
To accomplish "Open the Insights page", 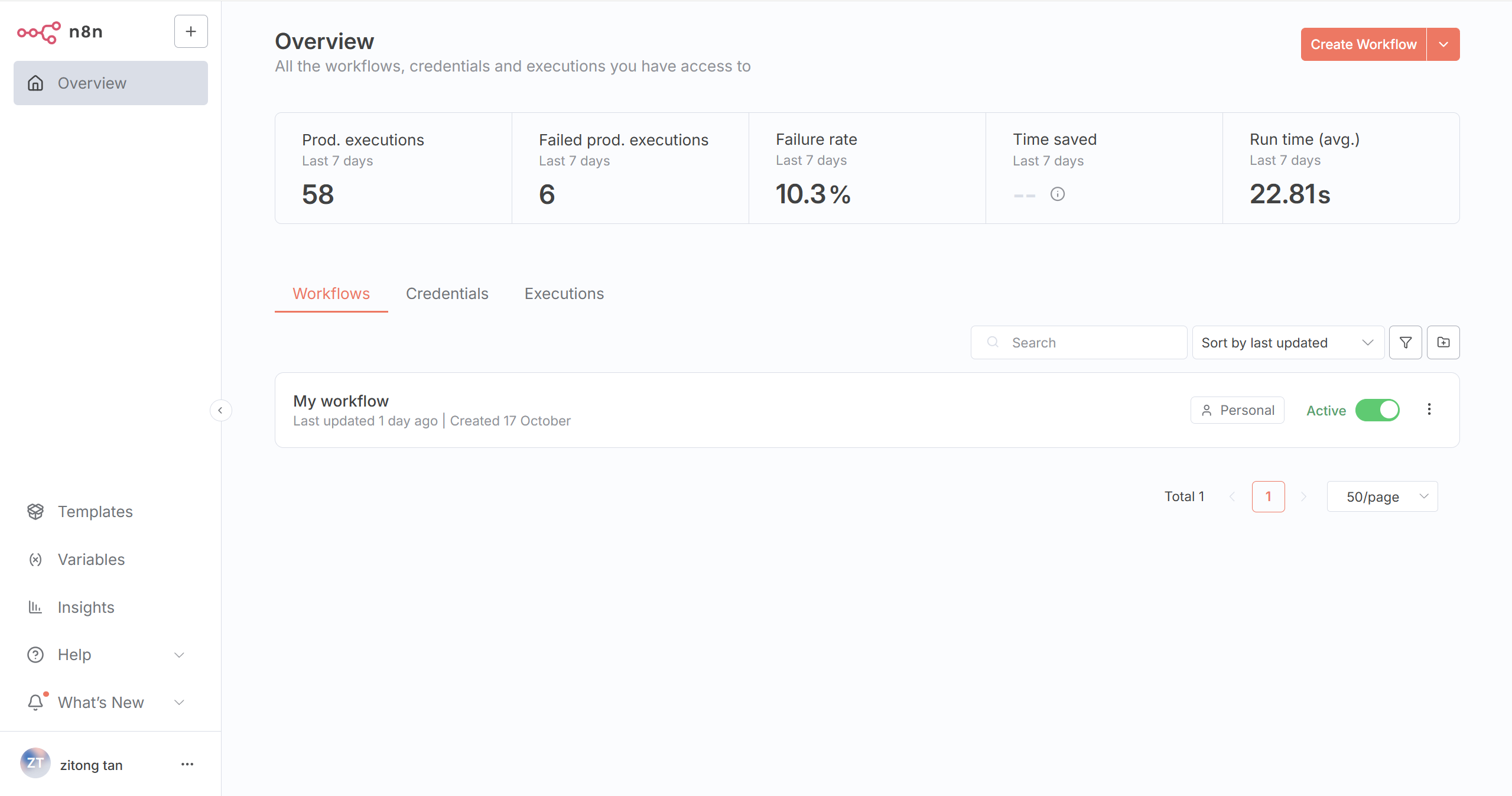I will point(86,607).
